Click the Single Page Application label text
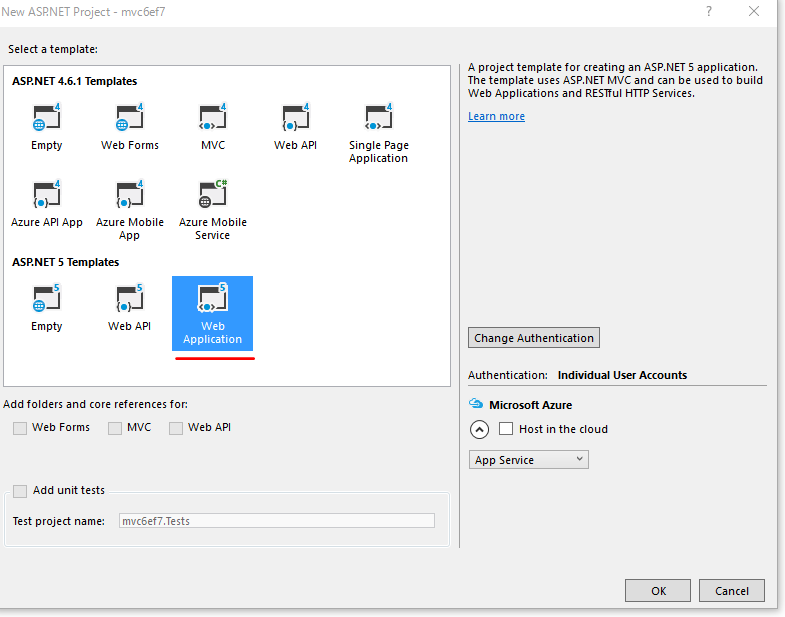Image resolution: width=785 pixels, height=617 pixels. [x=378, y=152]
